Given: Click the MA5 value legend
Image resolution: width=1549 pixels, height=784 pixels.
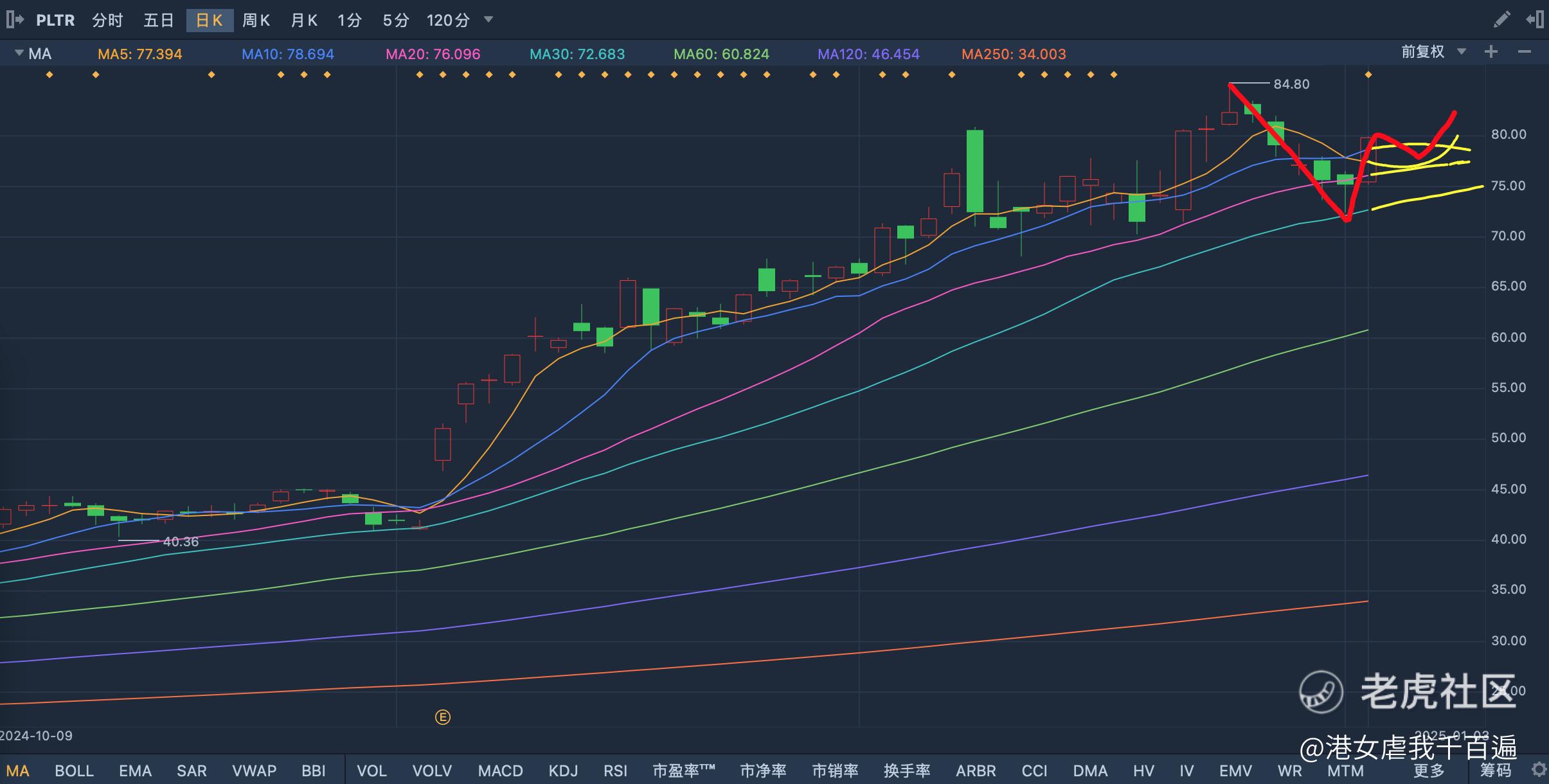Looking at the screenshot, I should [x=139, y=54].
